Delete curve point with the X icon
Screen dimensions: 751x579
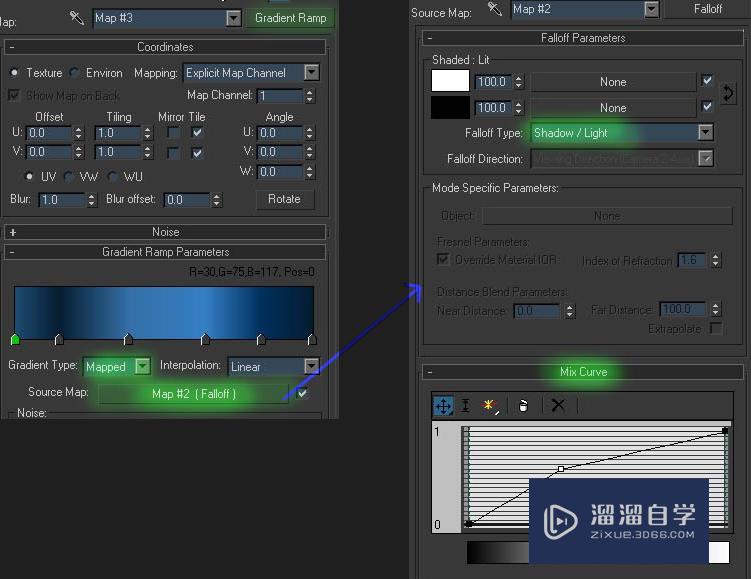(558, 406)
